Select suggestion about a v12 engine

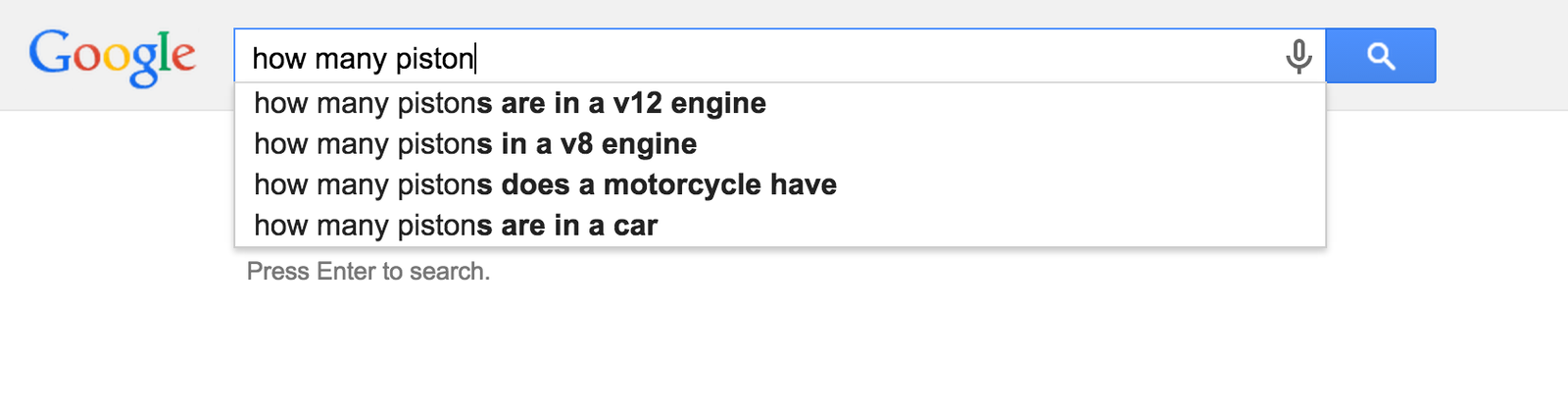510,103
